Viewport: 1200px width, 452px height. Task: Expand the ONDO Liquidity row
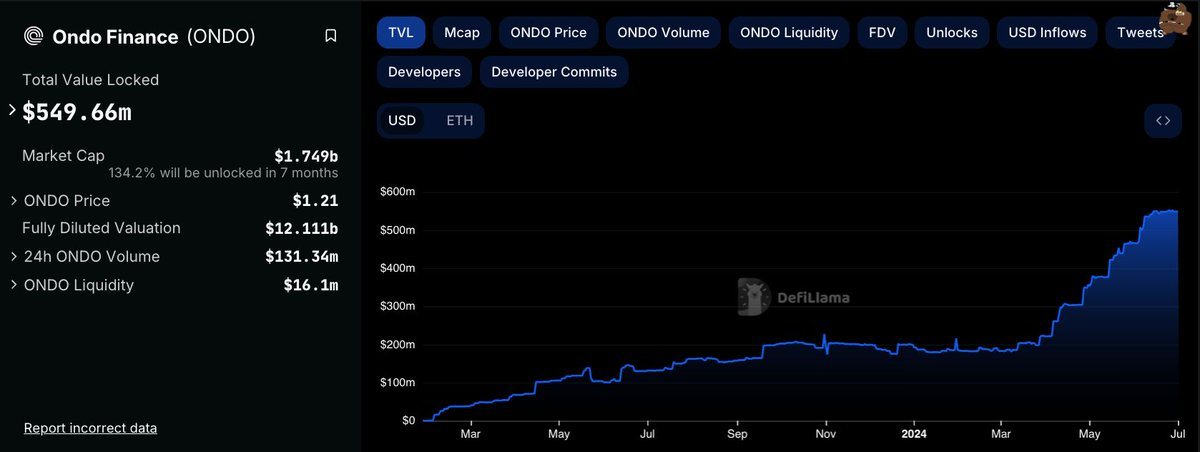12,285
